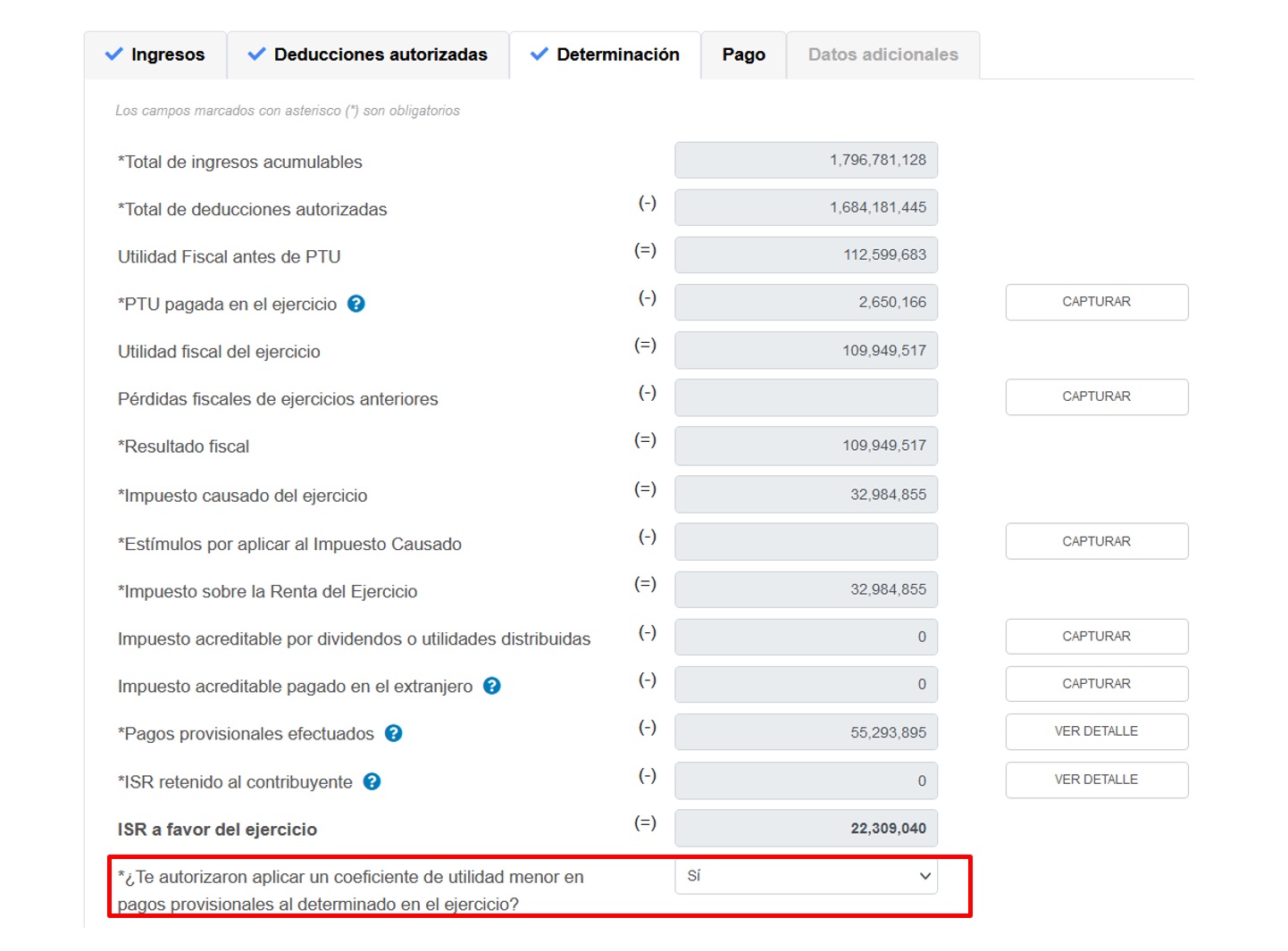
Task: Click CAPTURAR for Pérdidas fiscales anteriores
Action: pyautogui.click(x=1096, y=396)
